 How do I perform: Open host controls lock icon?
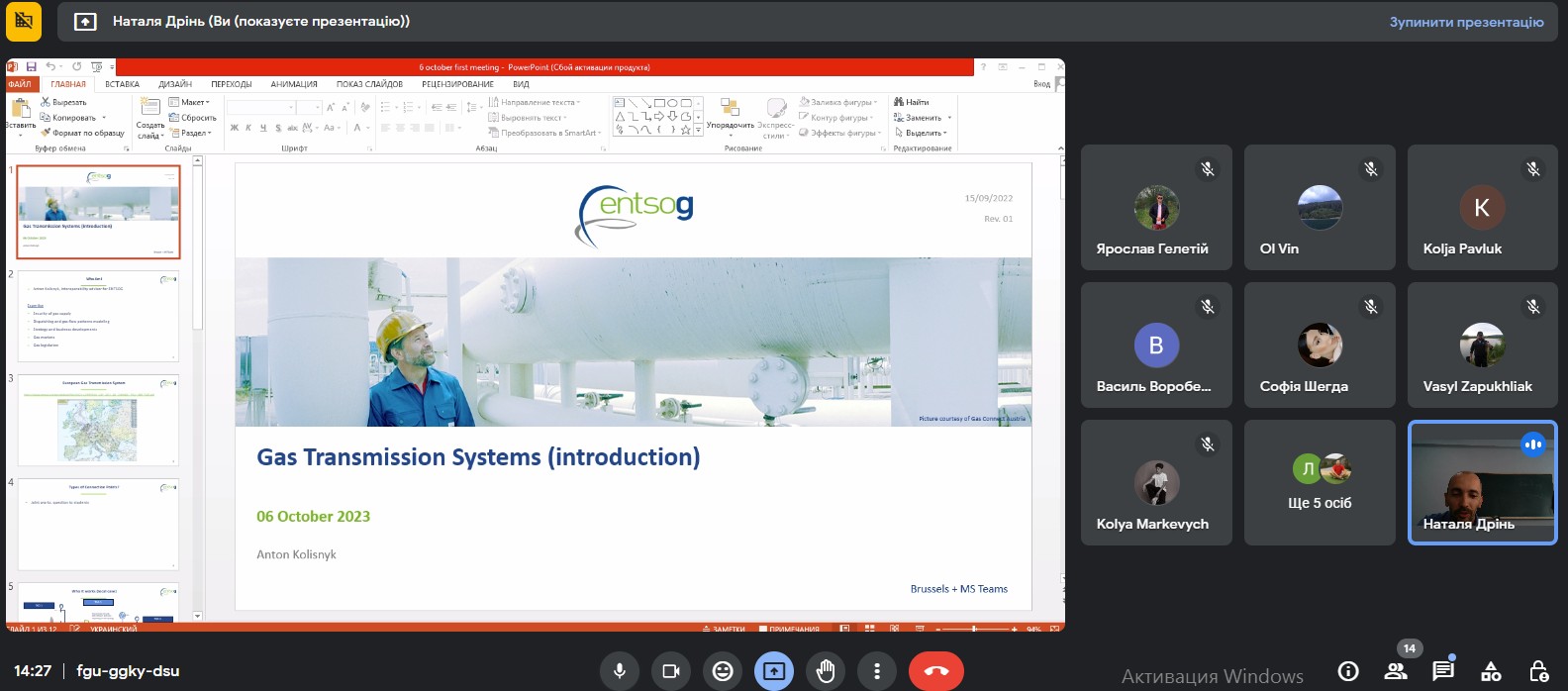pos(1538,671)
